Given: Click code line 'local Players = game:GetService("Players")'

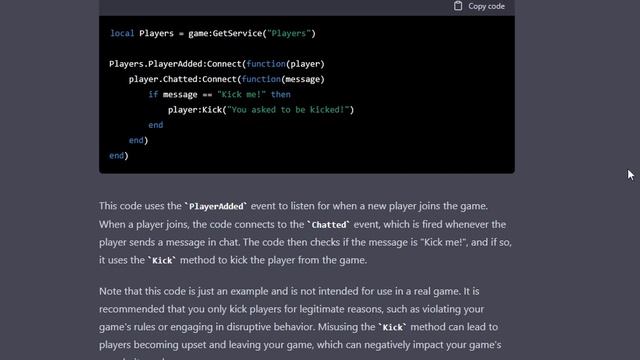Looking at the screenshot, I should pyautogui.click(x=212, y=33).
